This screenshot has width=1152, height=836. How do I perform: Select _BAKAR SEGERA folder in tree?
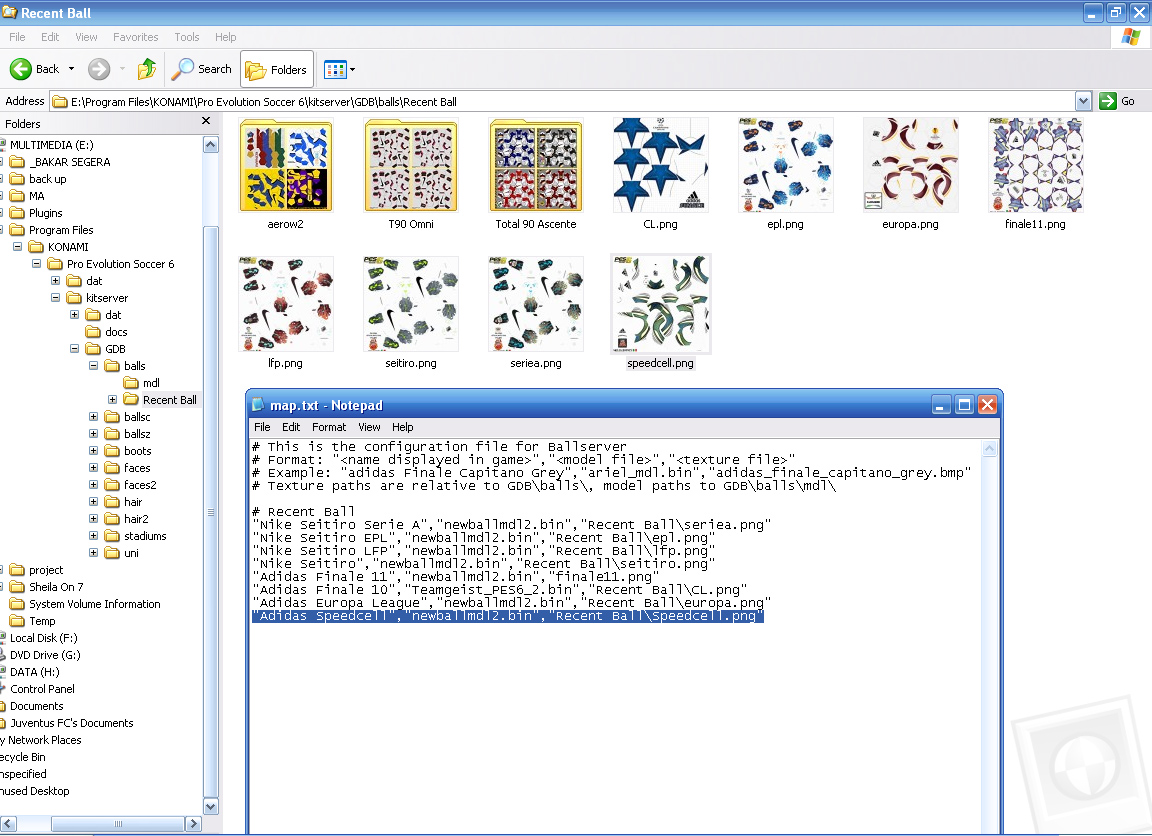(60, 162)
